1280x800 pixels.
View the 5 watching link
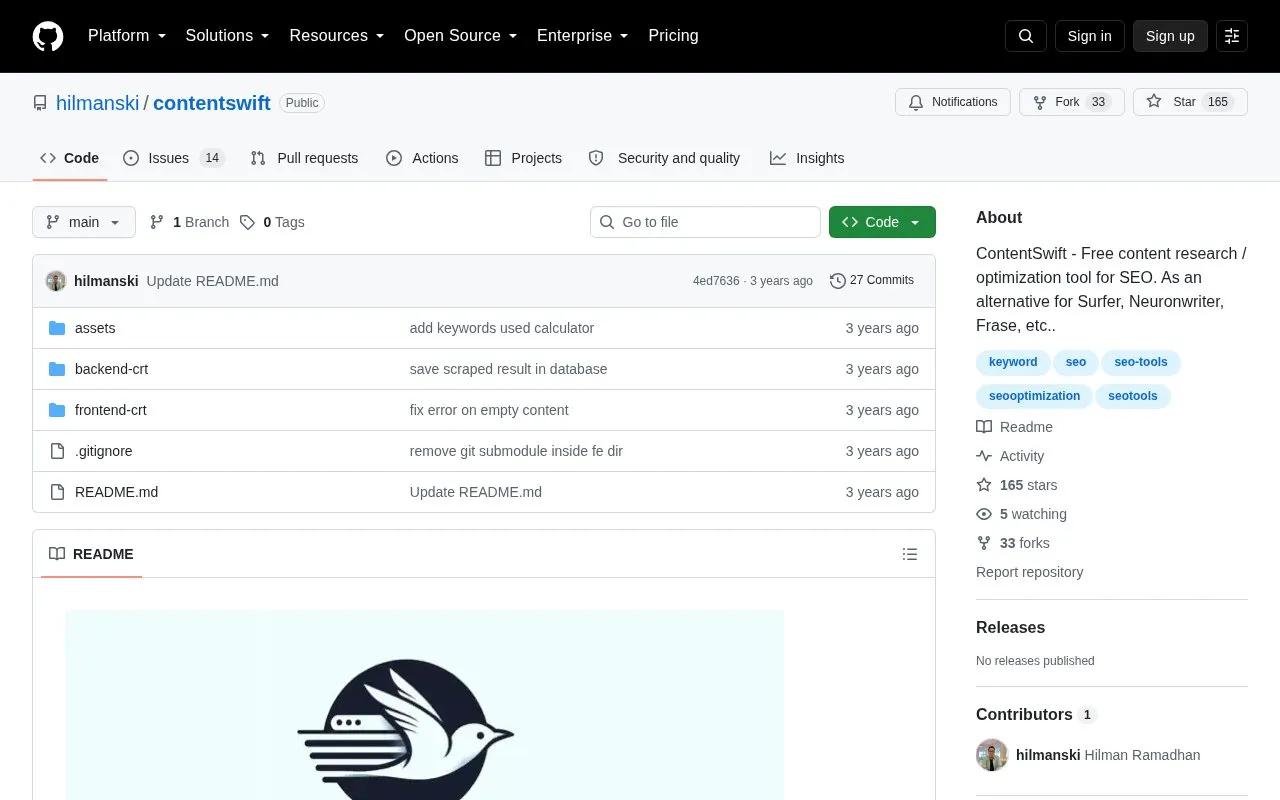[1021, 514]
